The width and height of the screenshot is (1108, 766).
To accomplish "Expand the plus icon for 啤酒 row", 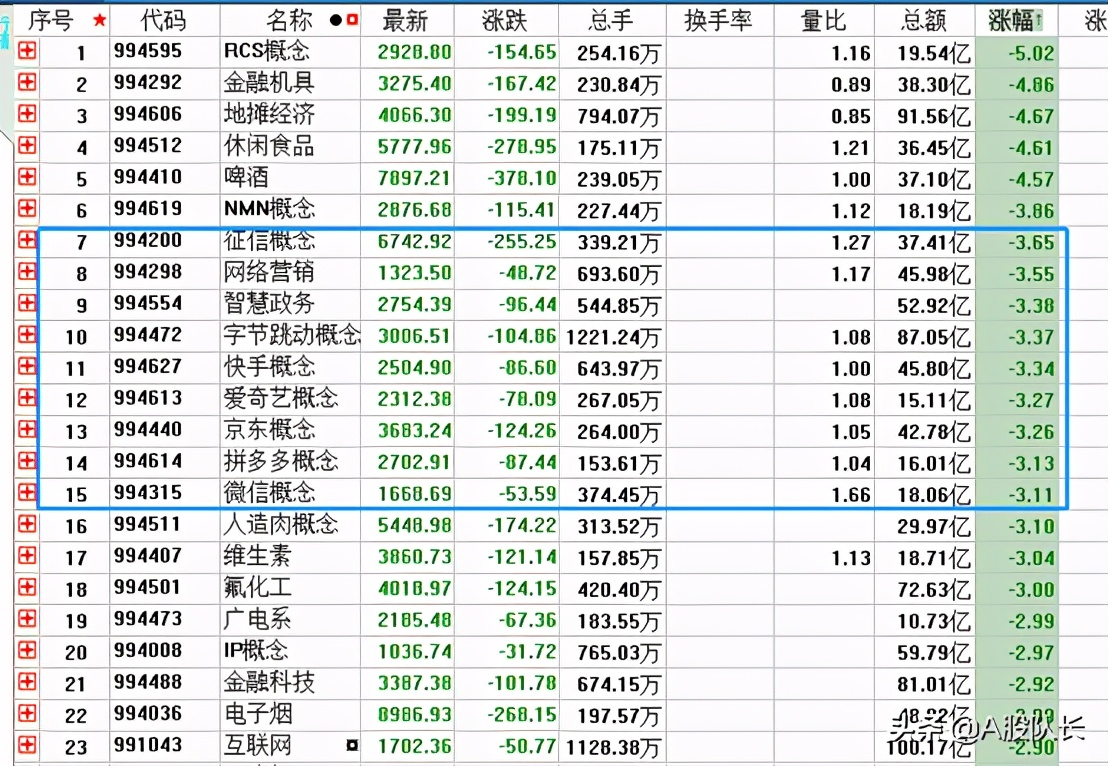I will [x=27, y=177].
